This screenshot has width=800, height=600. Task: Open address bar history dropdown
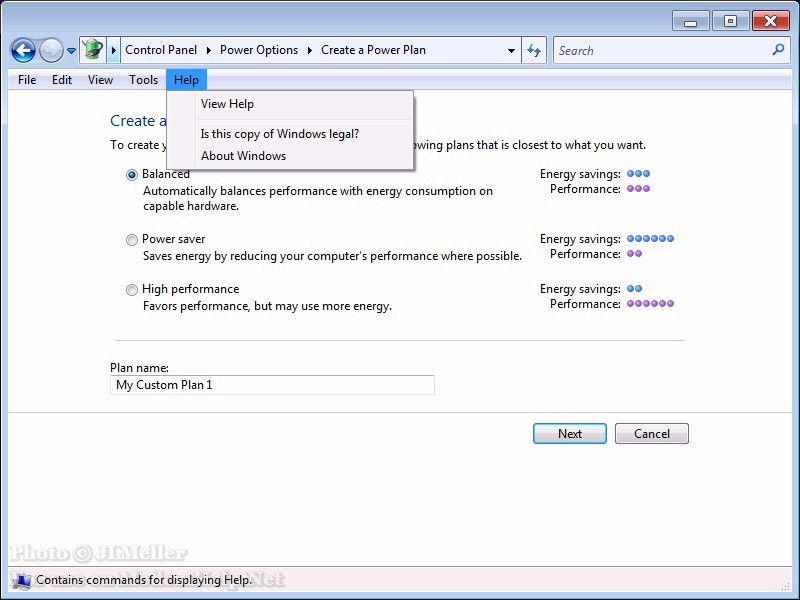pyautogui.click(x=511, y=51)
